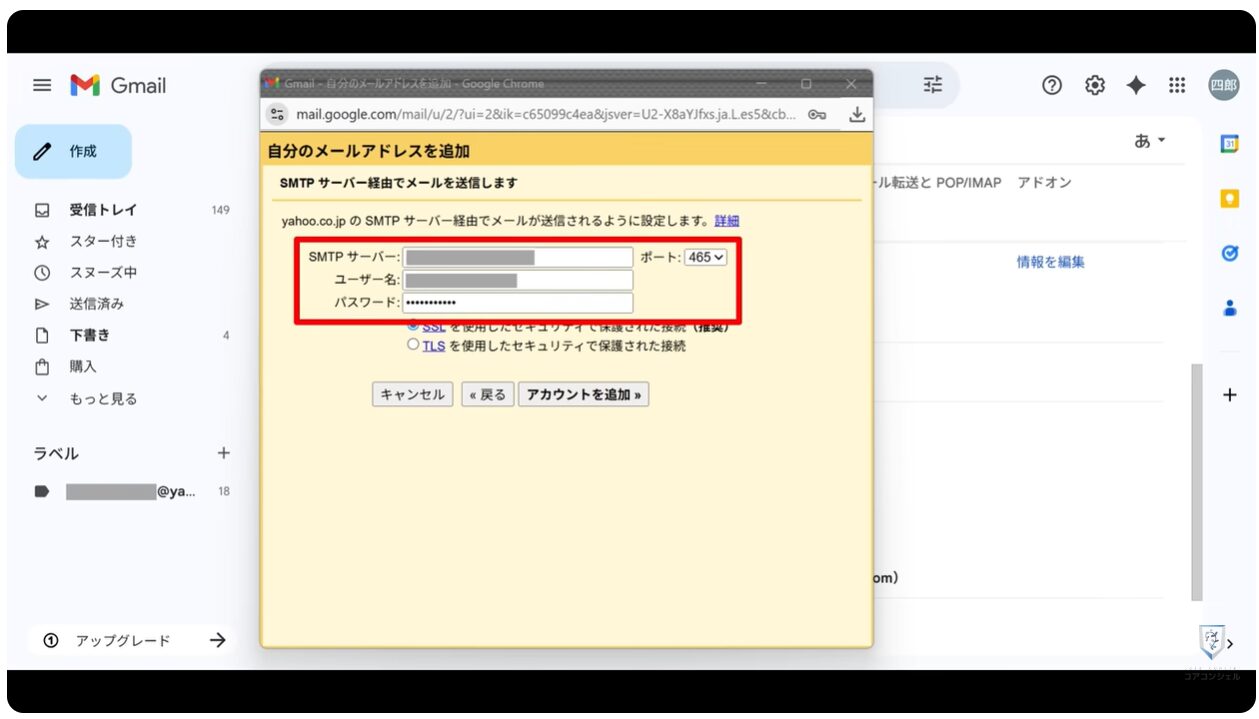
Task: Click the password input field
Action: [x=518, y=303]
